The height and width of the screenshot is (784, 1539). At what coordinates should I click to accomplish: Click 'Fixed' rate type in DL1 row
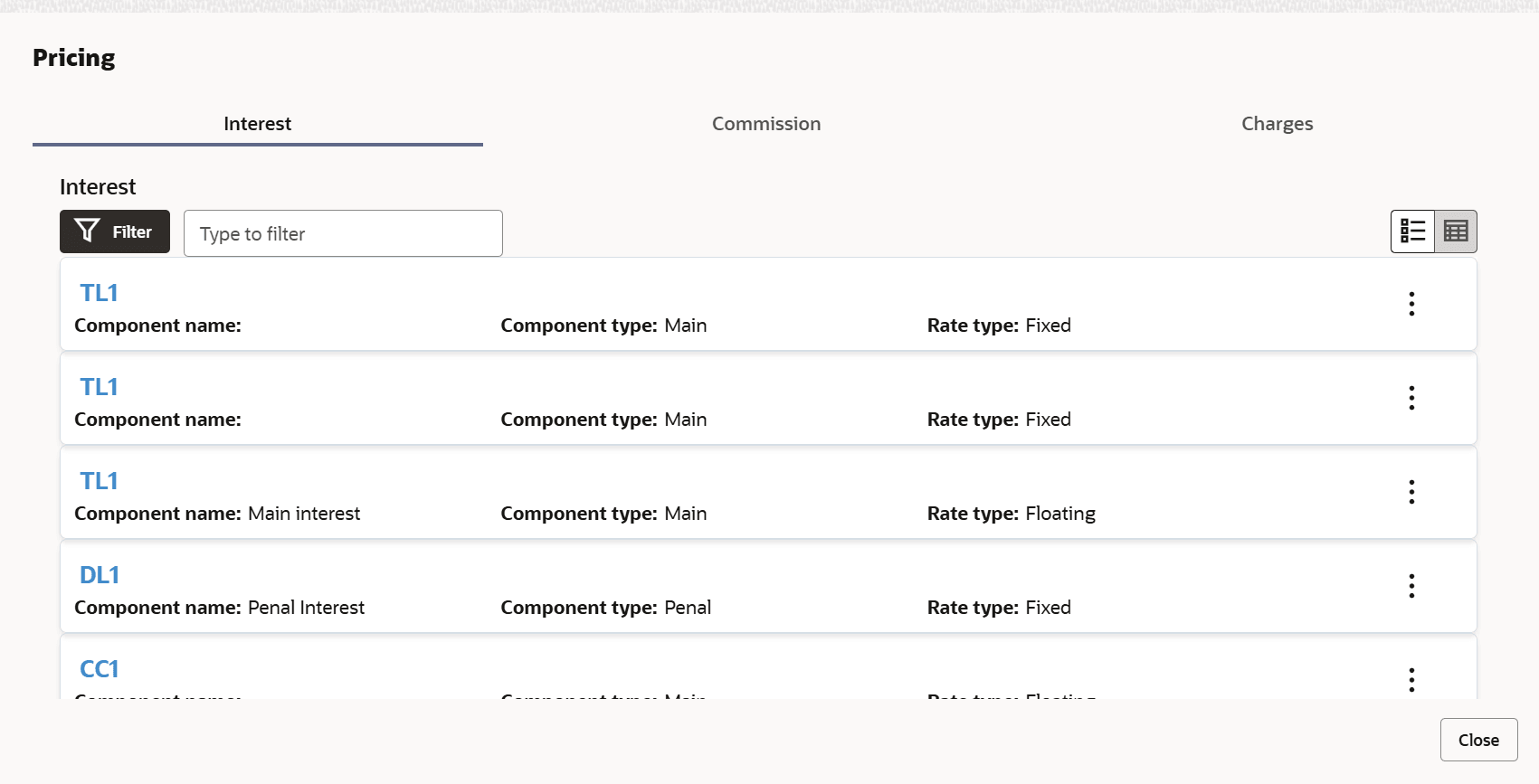(x=1048, y=608)
